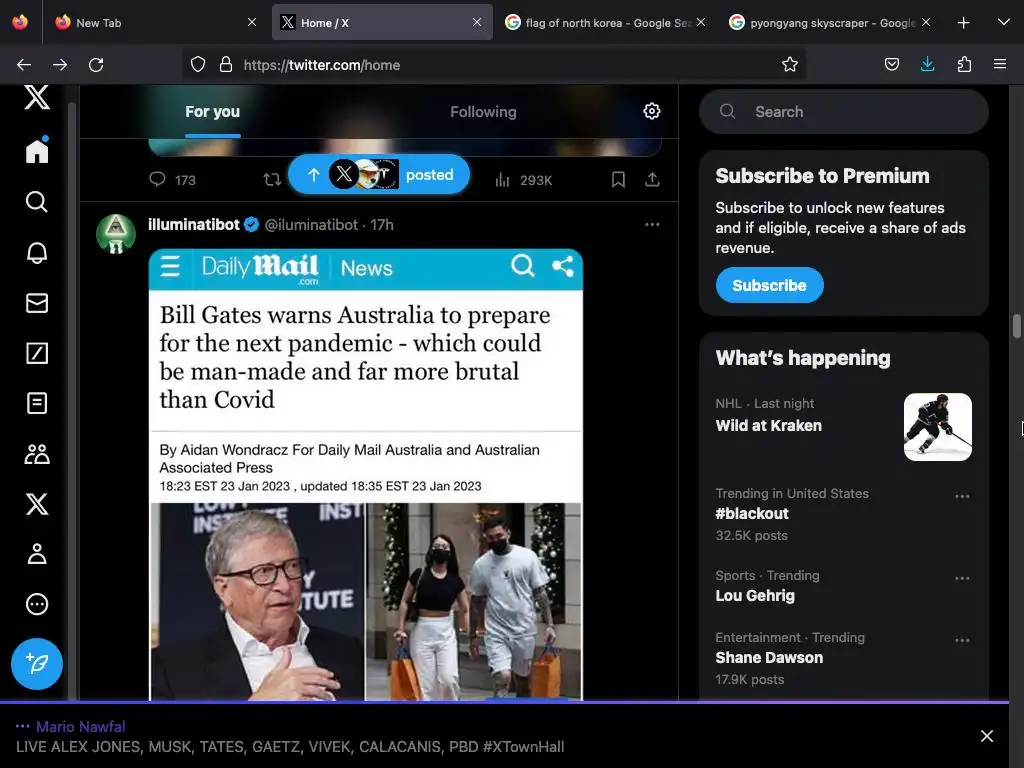Click the repost icon on the post

pos(272,180)
